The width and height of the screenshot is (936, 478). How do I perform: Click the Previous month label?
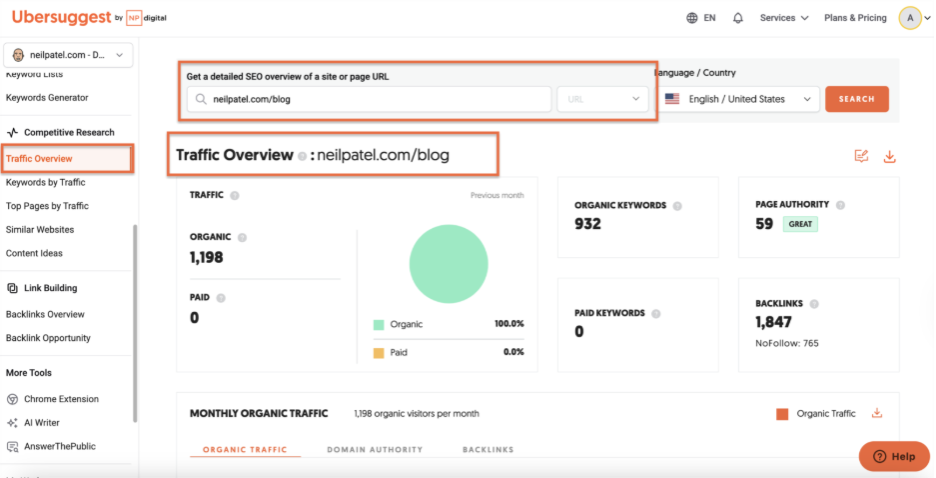coord(497,195)
